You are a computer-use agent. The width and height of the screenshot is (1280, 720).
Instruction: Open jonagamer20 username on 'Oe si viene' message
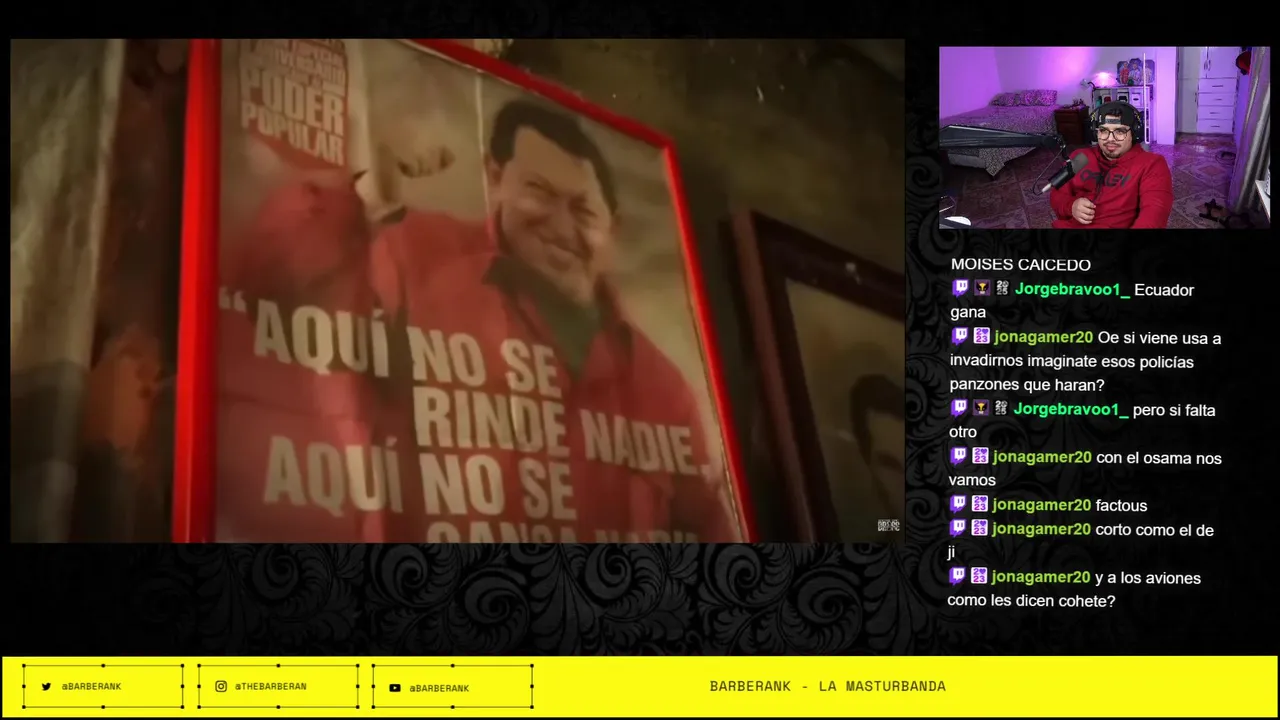(1043, 338)
